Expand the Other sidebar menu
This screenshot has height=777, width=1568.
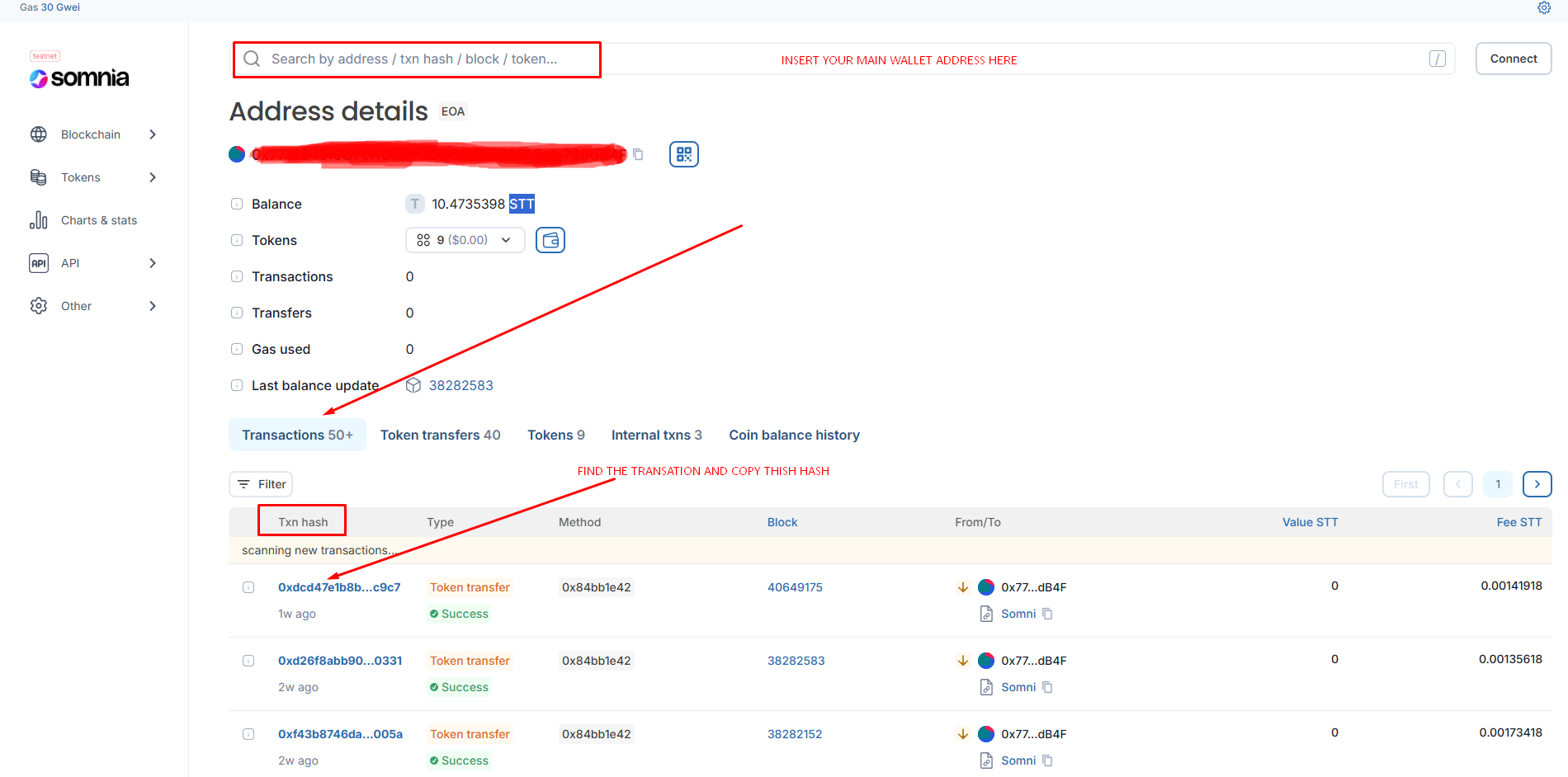tap(92, 306)
